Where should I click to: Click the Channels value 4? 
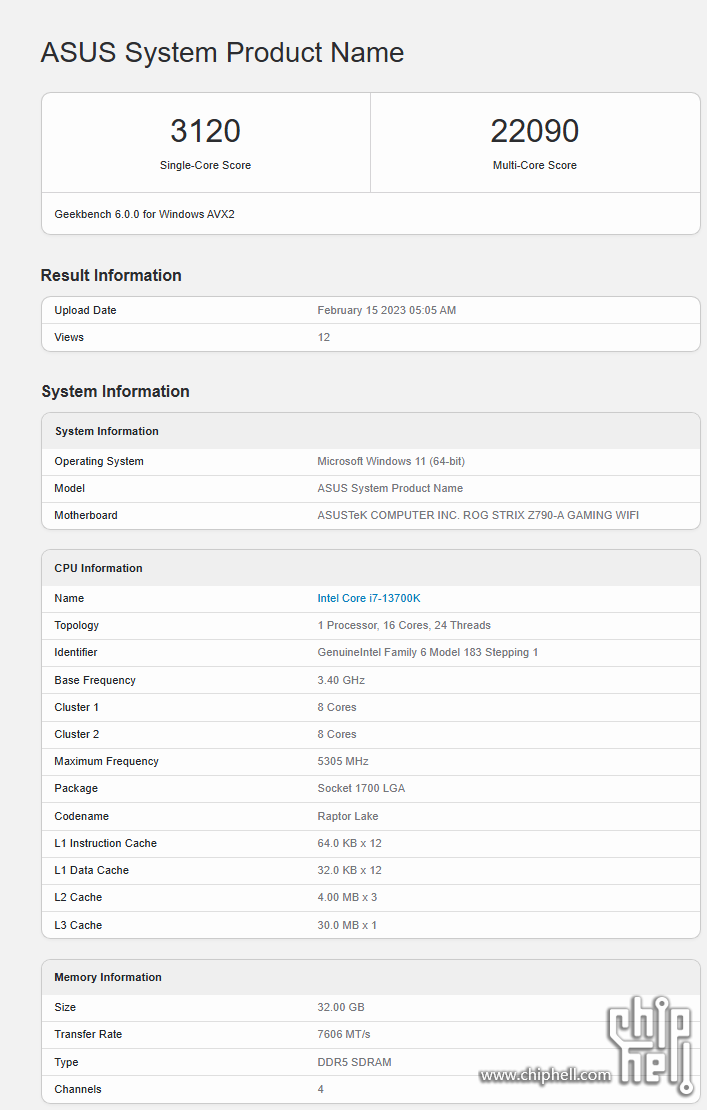(x=321, y=1089)
